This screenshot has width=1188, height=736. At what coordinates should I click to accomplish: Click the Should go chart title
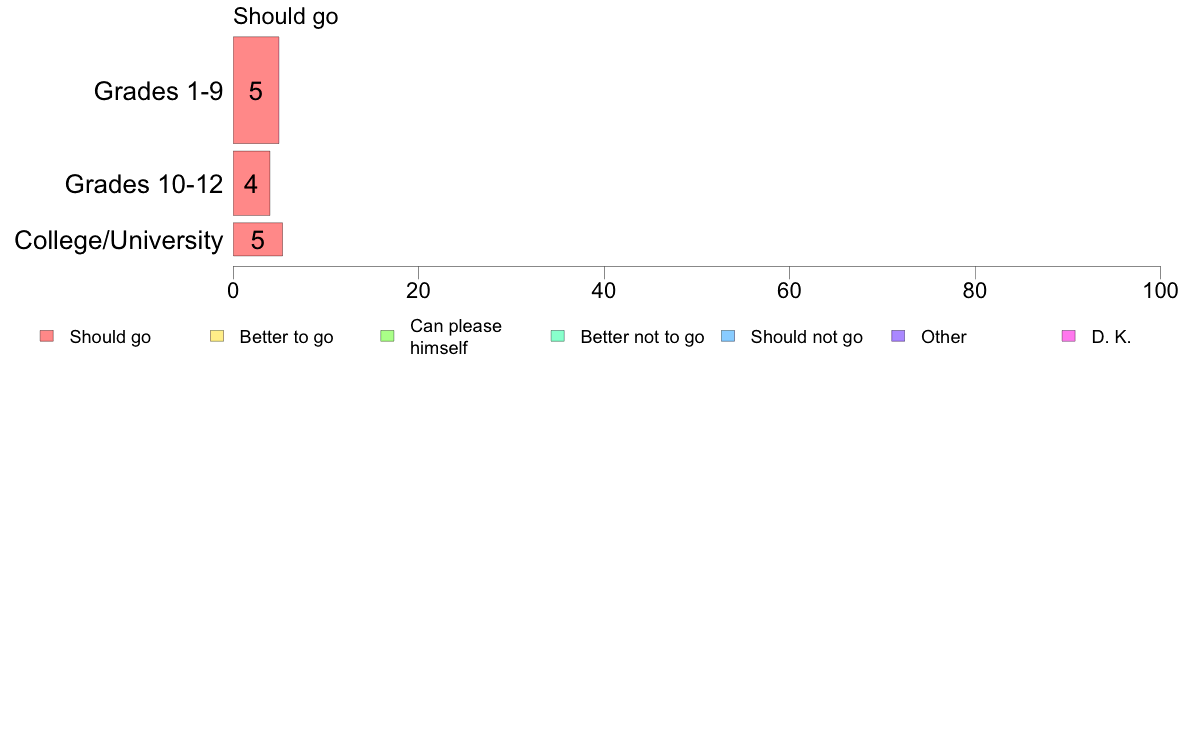point(286,16)
